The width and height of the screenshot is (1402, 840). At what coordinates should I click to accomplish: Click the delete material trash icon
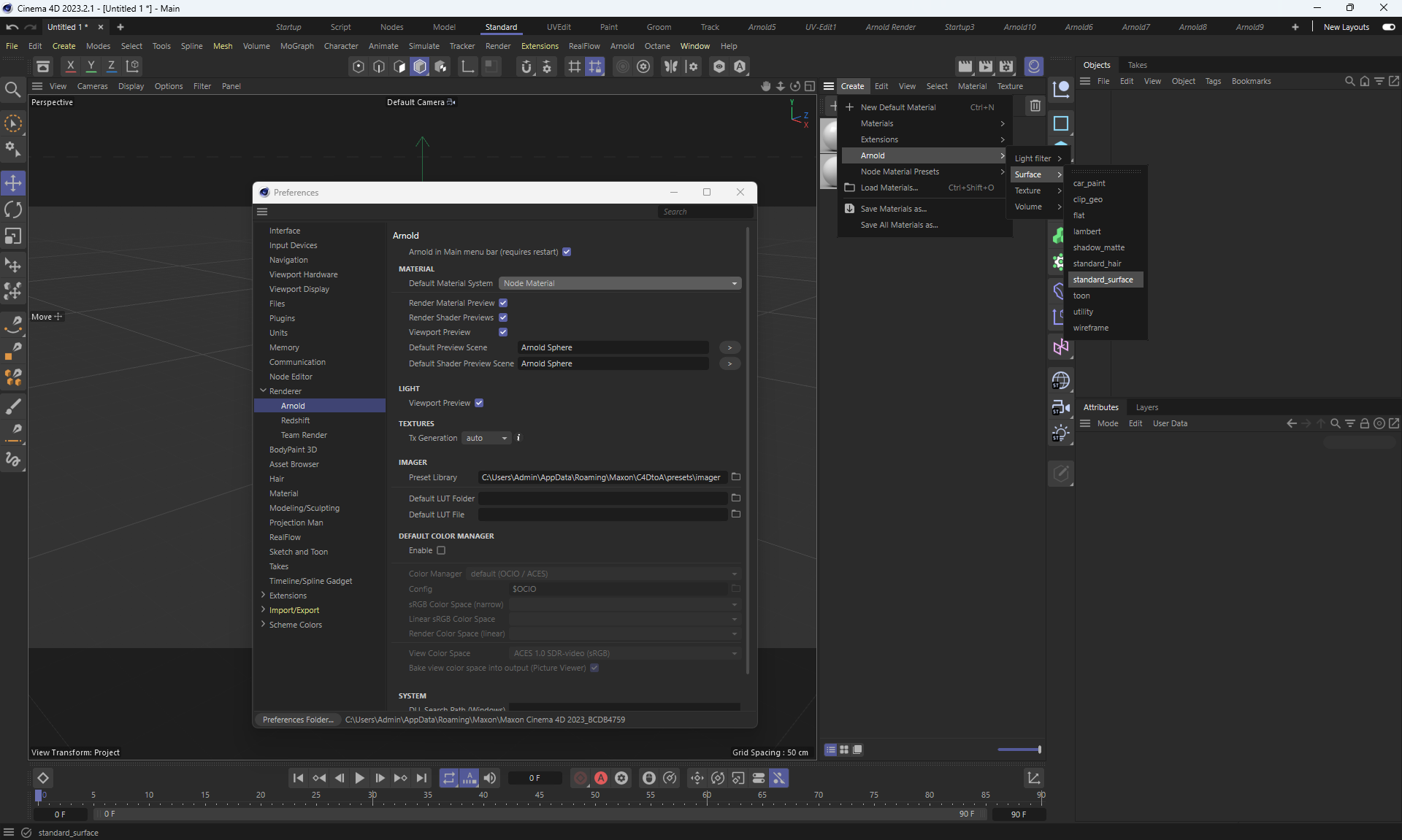tap(1035, 106)
